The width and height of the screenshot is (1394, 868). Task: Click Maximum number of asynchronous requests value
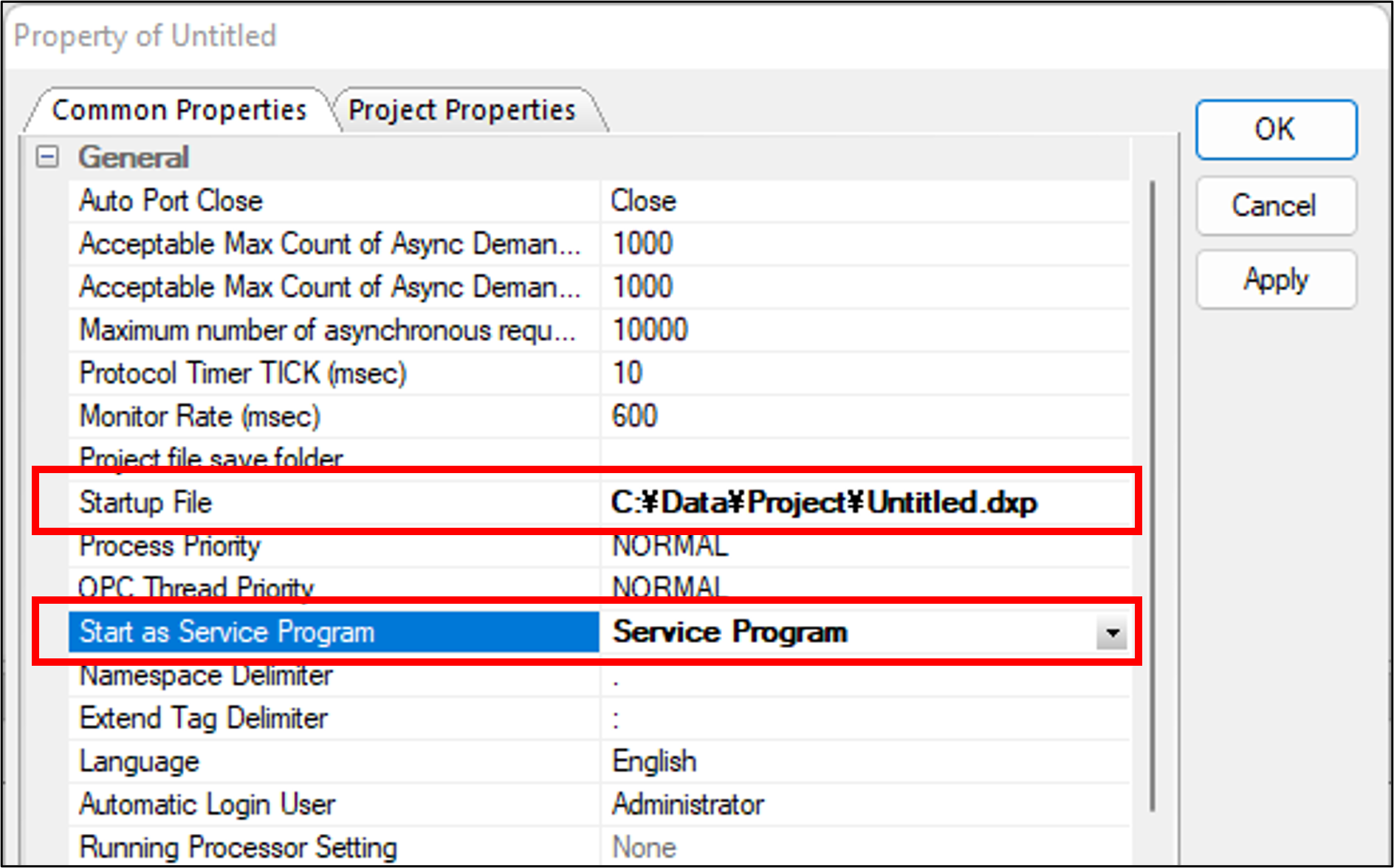(x=864, y=331)
